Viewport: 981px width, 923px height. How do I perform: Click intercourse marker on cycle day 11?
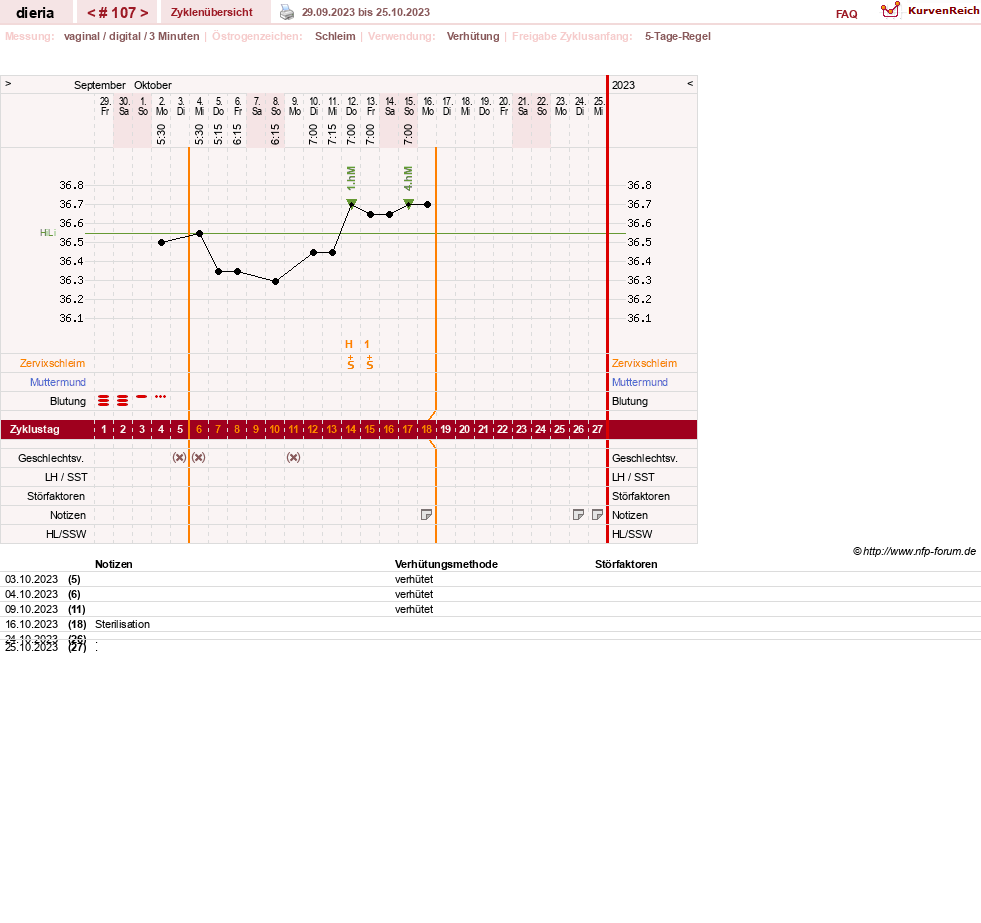click(293, 457)
